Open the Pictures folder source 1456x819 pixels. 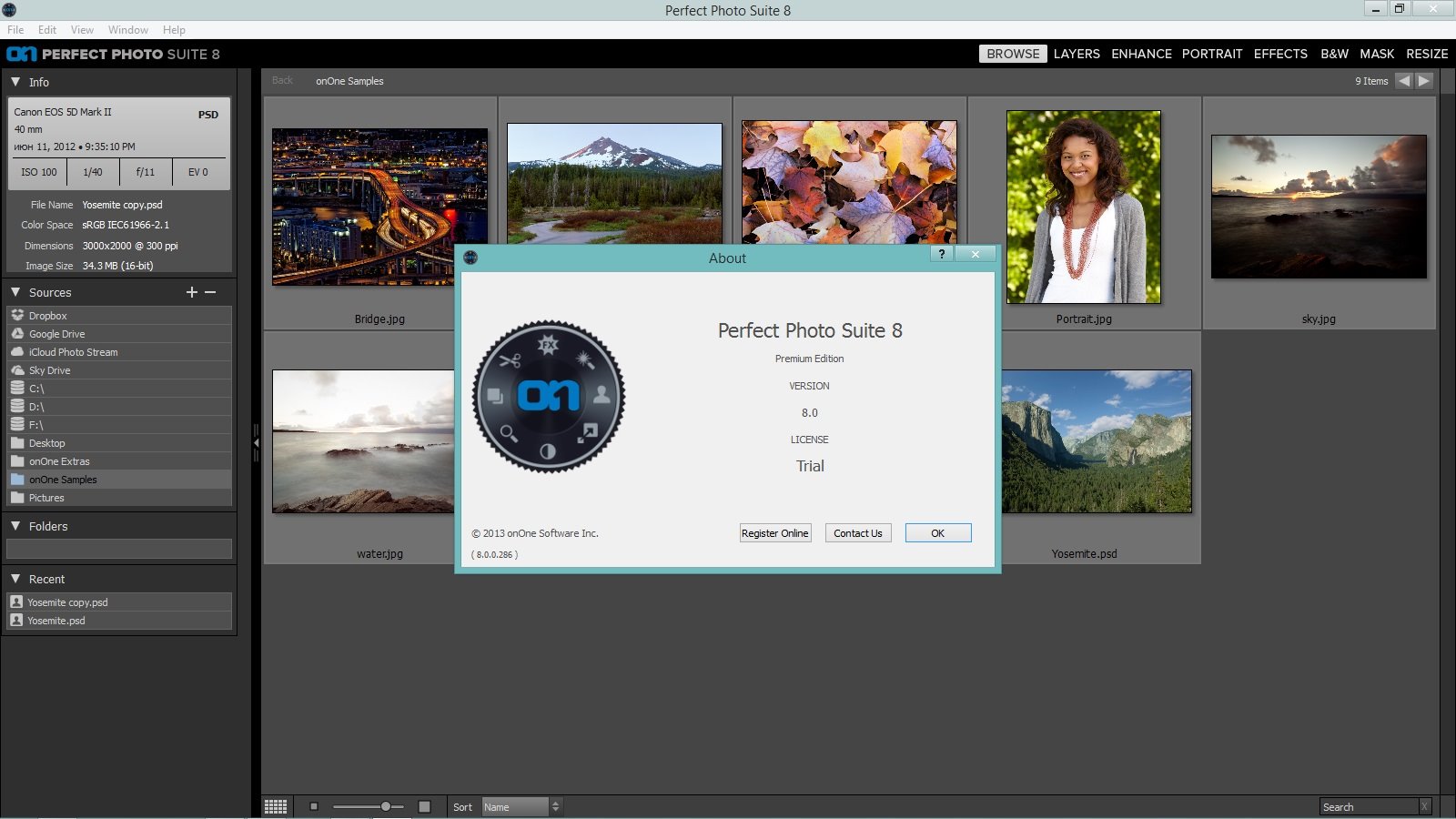tap(119, 498)
